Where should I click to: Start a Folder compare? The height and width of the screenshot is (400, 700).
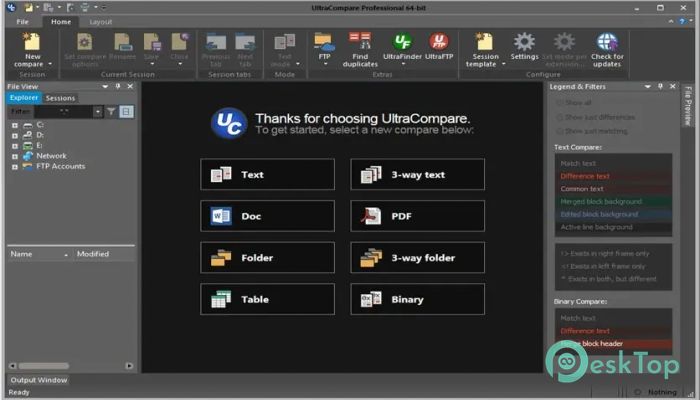click(267, 258)
